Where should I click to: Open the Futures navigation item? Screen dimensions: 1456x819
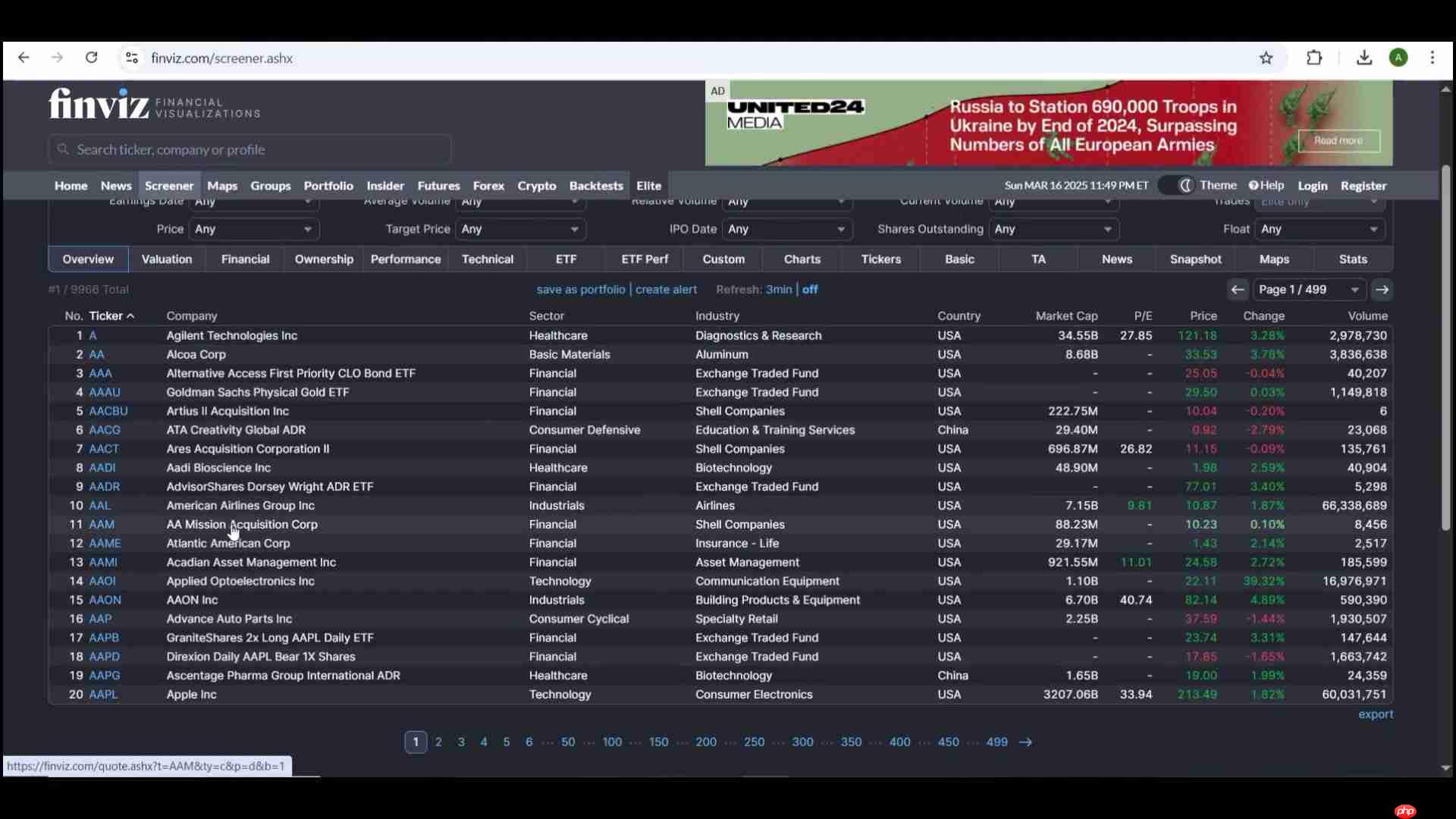pyautogui.click(x=438, y=186)
